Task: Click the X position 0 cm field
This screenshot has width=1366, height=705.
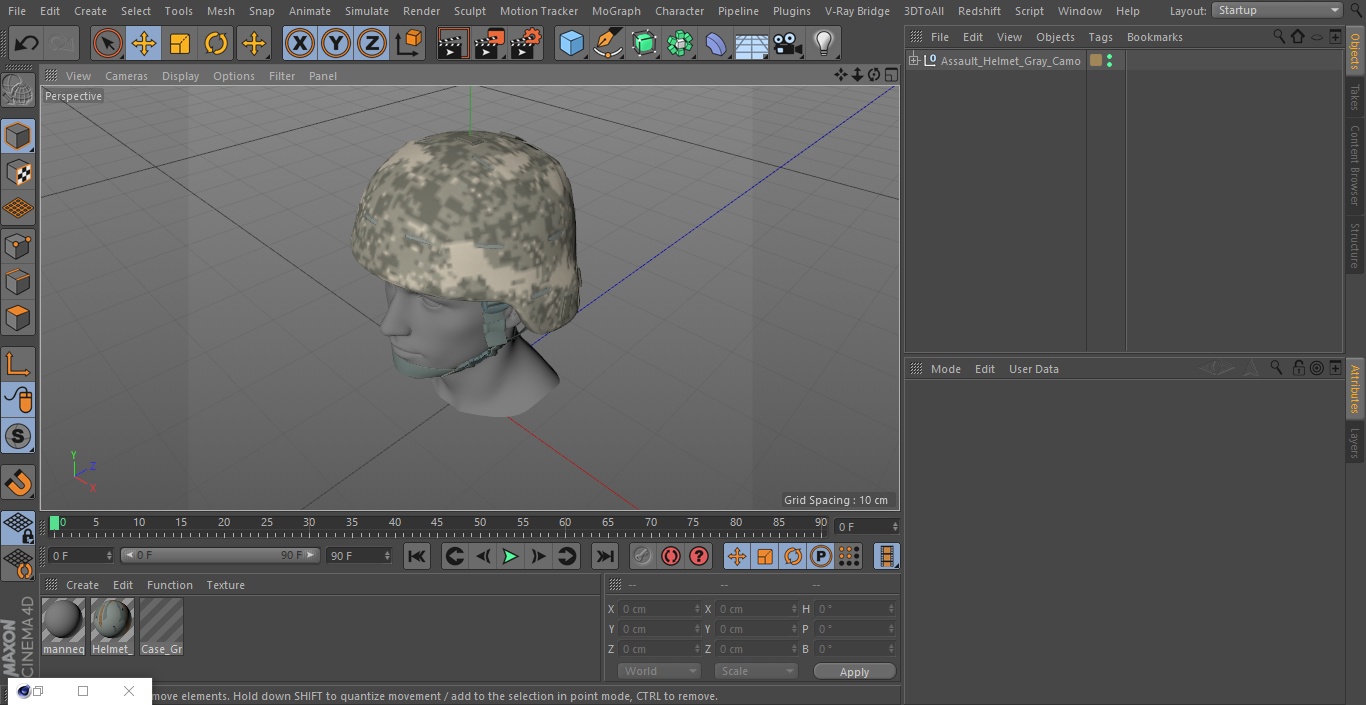Action: 659,608
